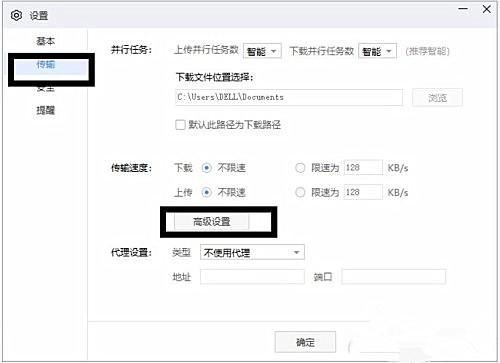Click the download speed limit KB/s field

click(x=363, y=167)
